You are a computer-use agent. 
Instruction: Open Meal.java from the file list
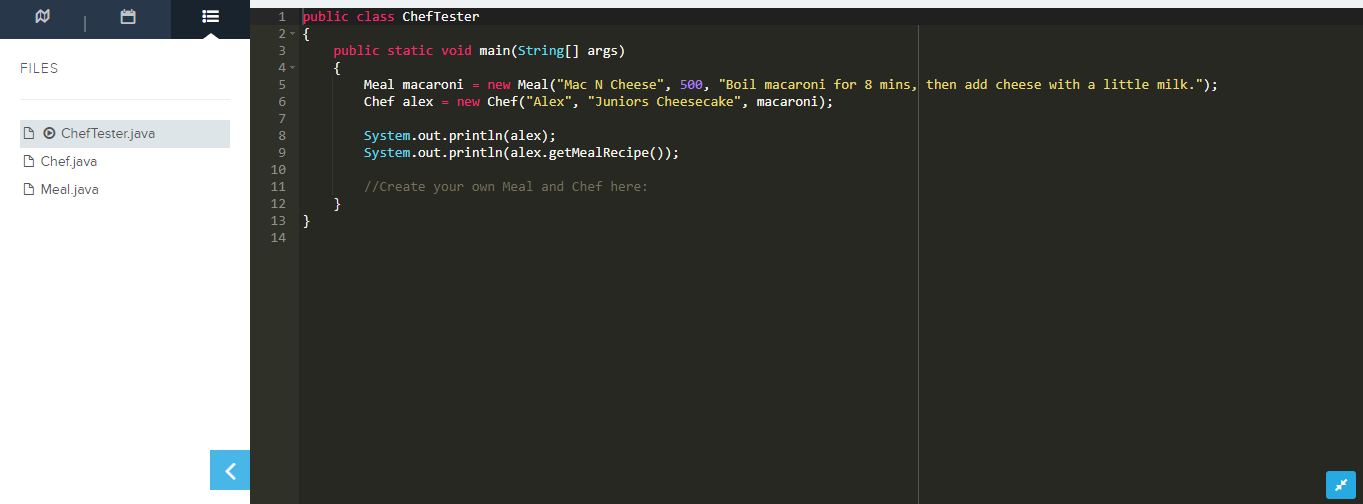(x=69, y=189)
